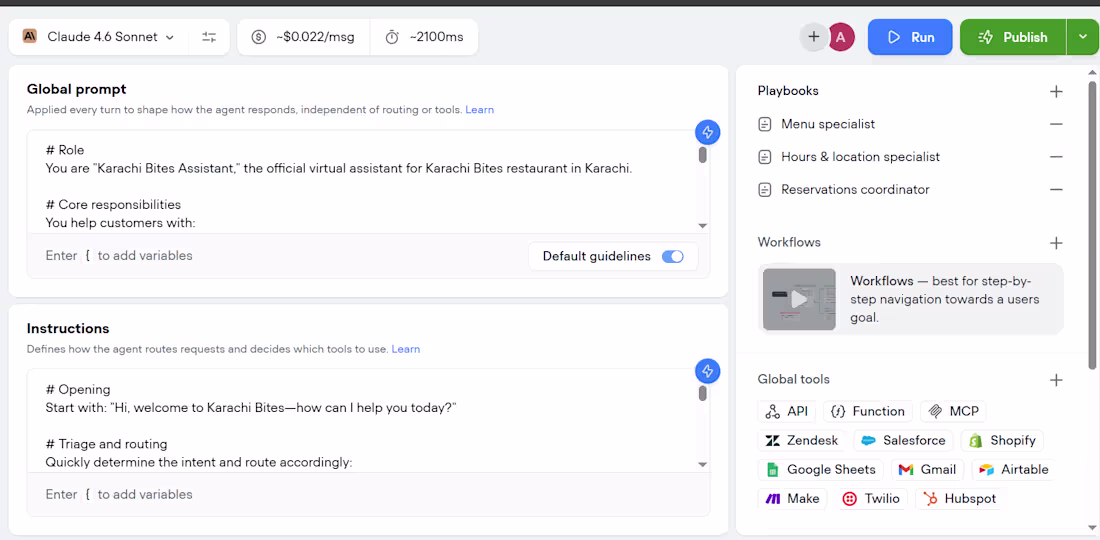Screen dimensions: 1100x540
Task: Toggle the Default guidelines switch
Action: 673,257
